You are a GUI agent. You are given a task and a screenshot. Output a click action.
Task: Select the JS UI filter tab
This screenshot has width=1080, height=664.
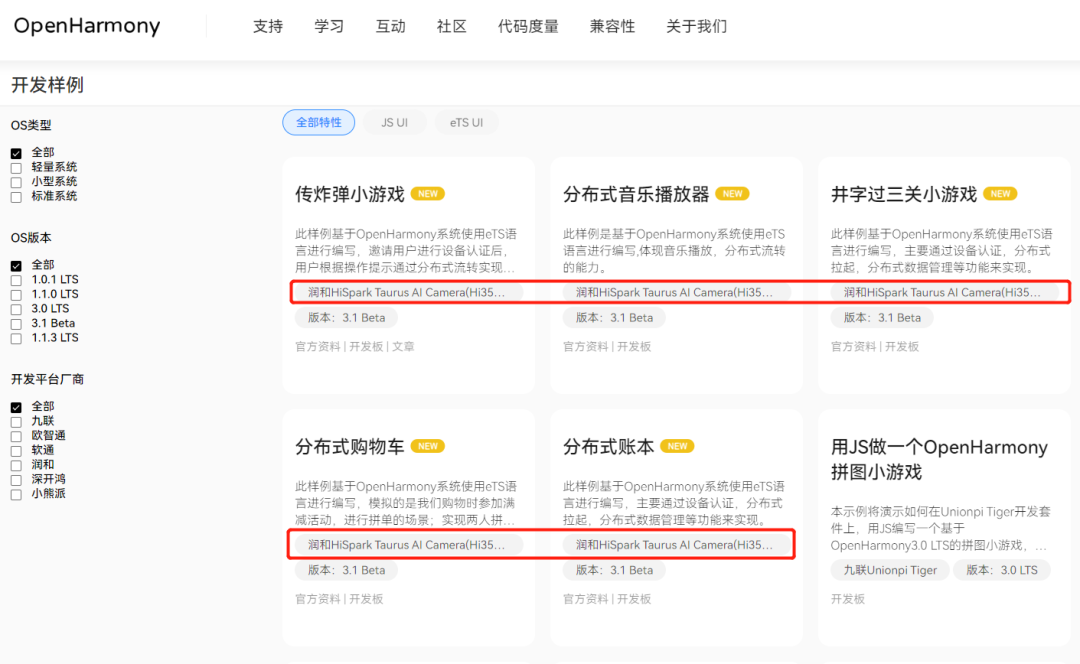tap(395, 123)
